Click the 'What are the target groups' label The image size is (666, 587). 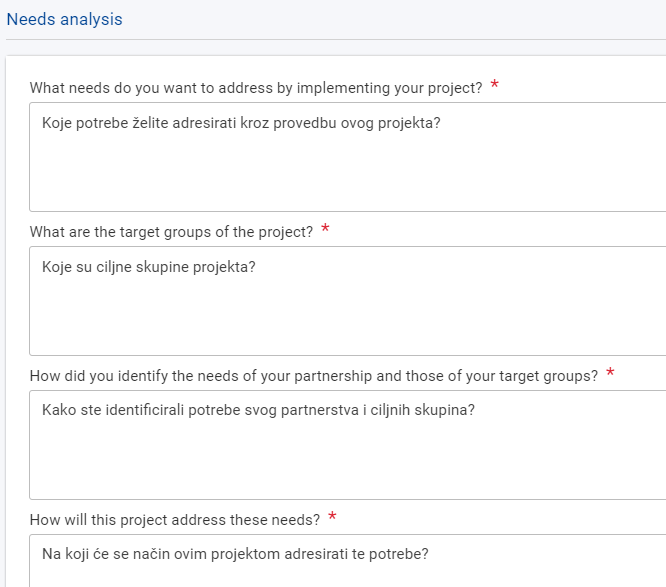[171, 232]
